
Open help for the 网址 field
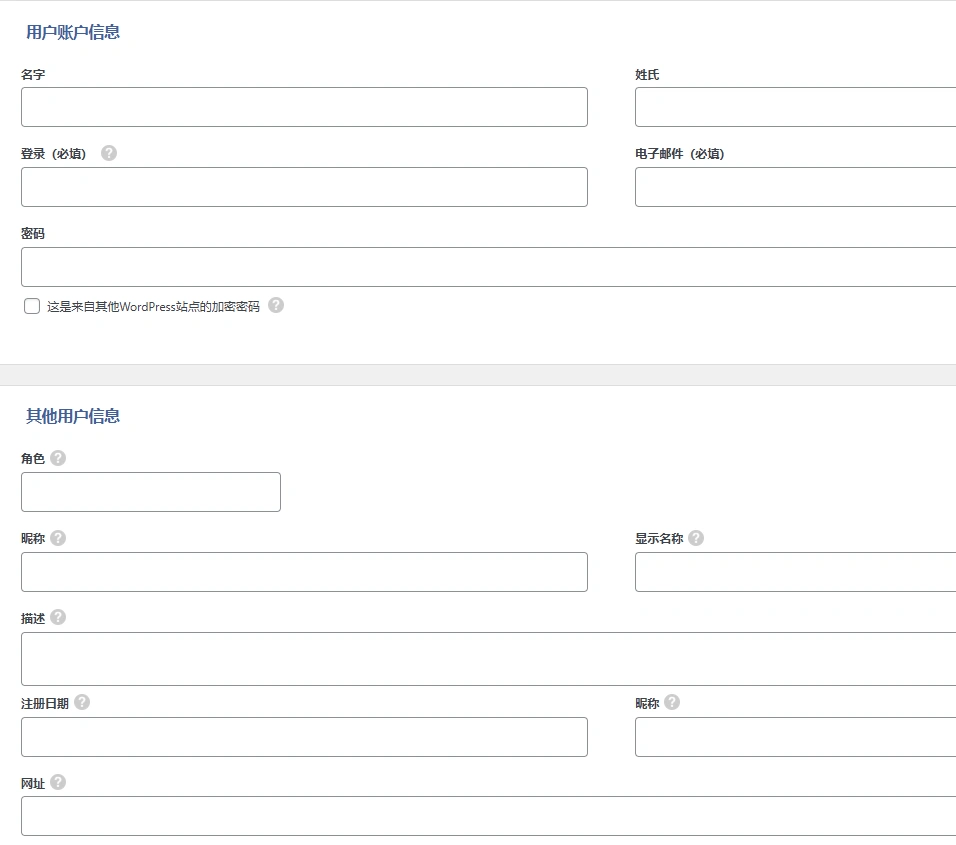click(x=58, y=782)
